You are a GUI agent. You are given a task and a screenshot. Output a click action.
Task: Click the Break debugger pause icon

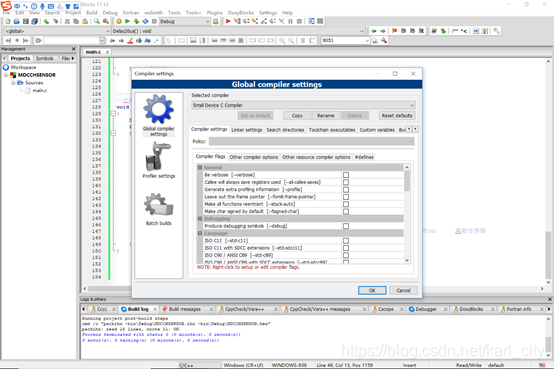(x=290, y=22)
